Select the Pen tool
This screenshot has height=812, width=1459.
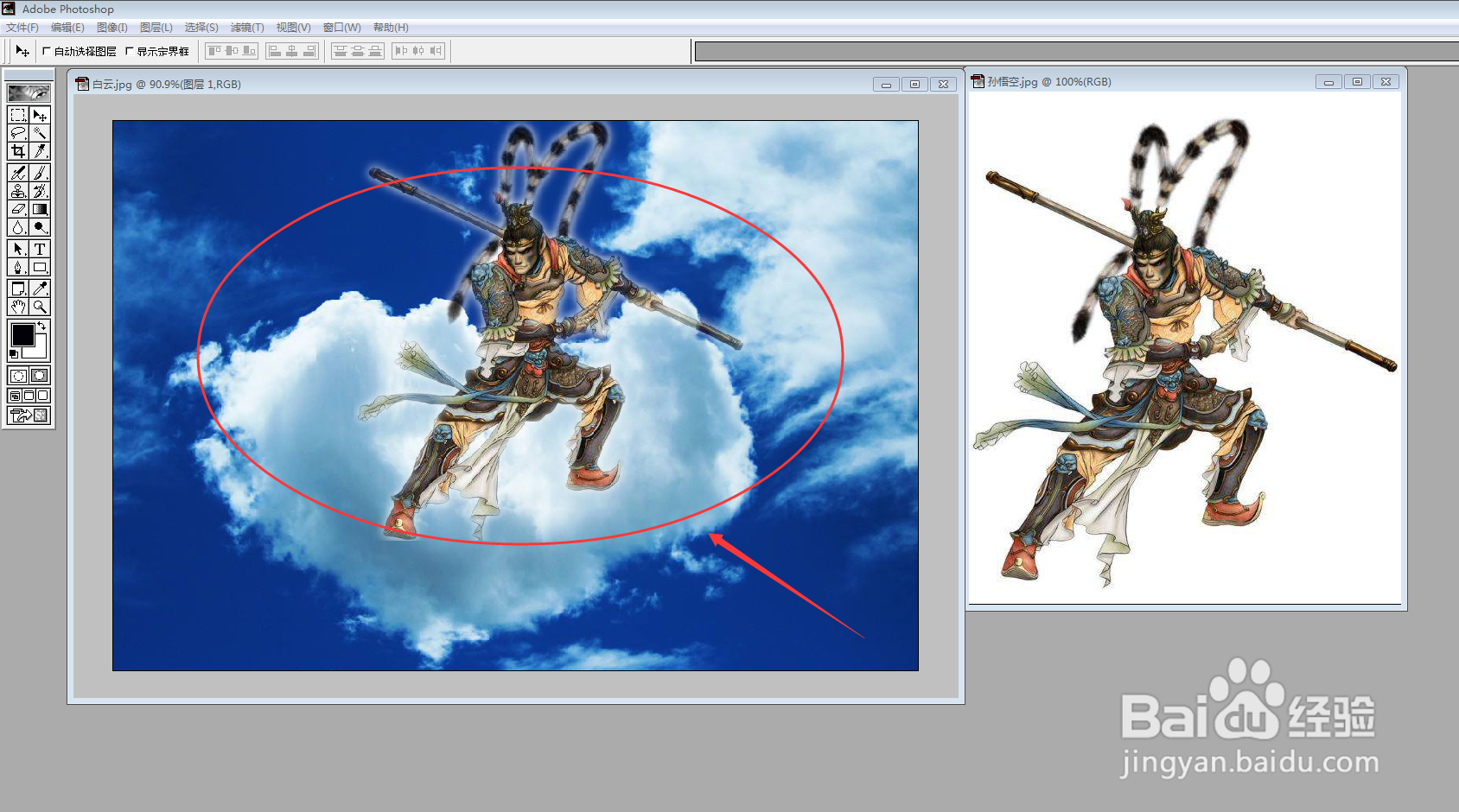[x=17, y=267]
